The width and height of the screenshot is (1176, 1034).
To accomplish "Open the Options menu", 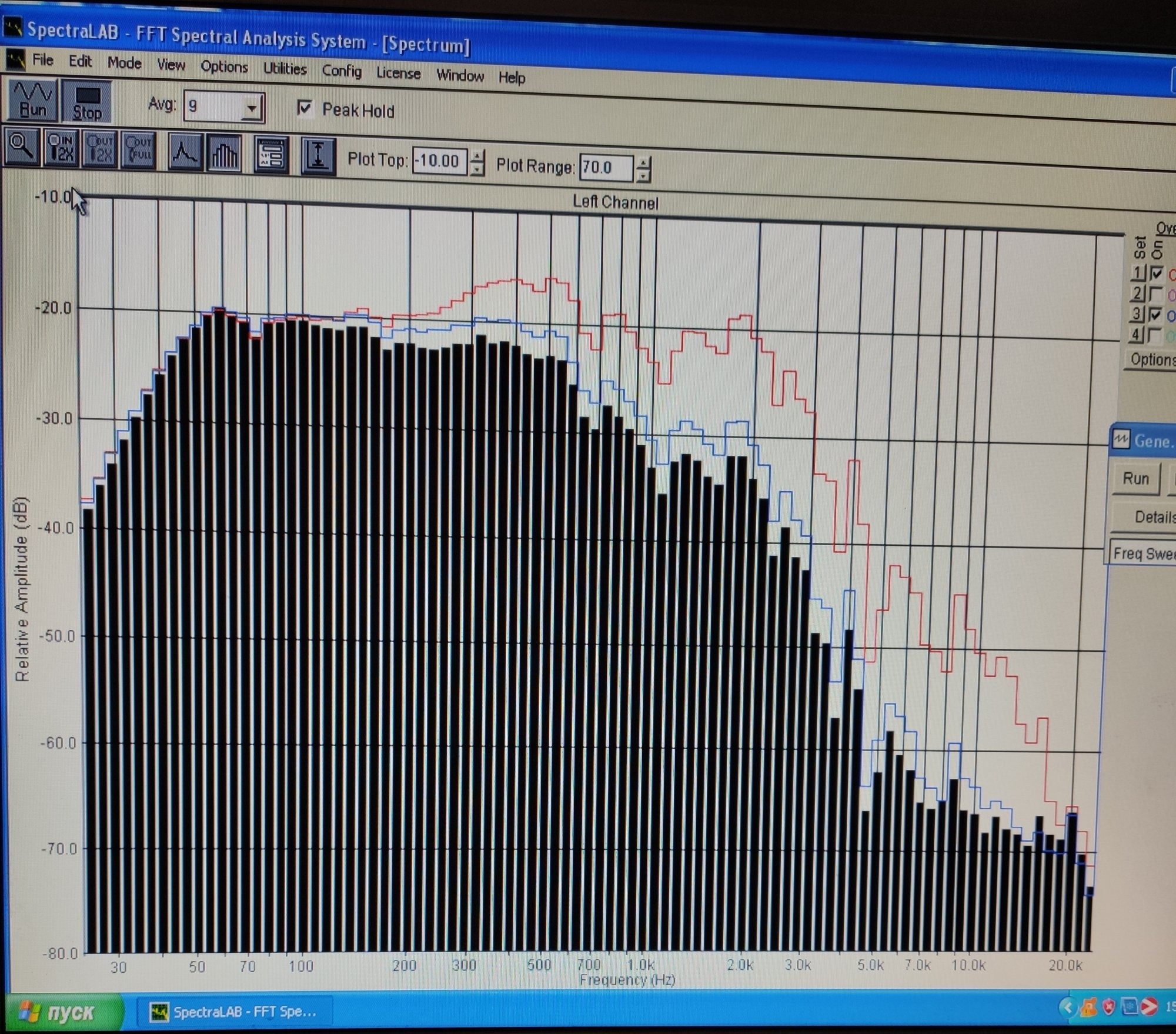I will [x=224, y=66].
